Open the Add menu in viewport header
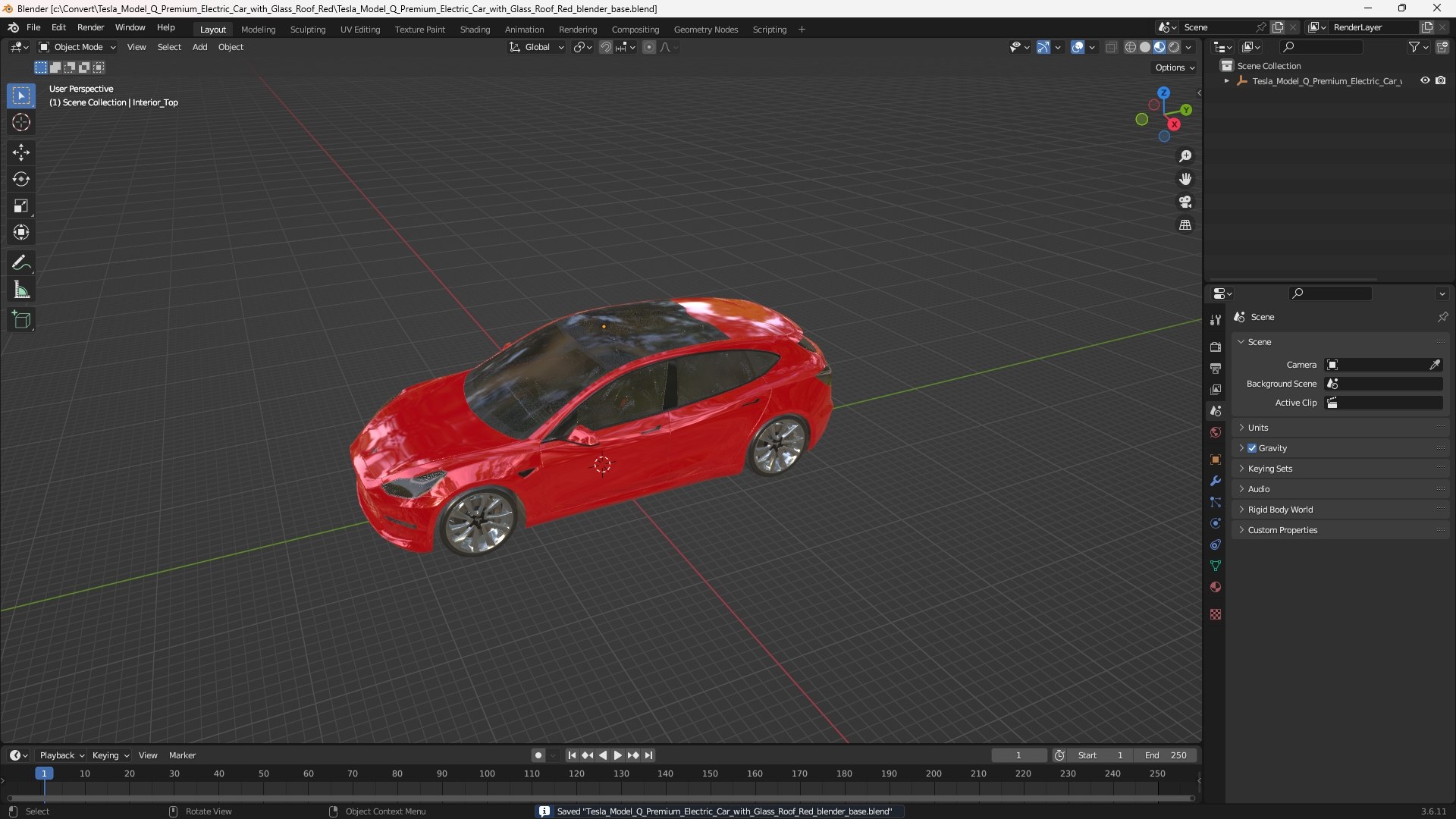 (199, 47)
